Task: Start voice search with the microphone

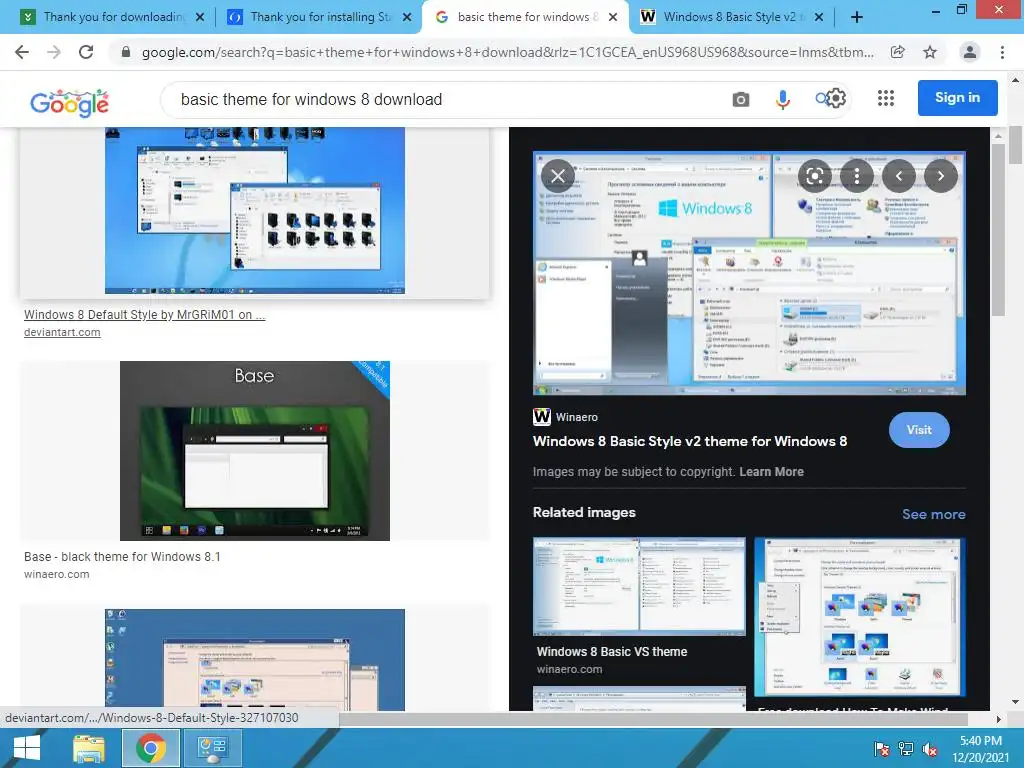Action: (782, 99)
